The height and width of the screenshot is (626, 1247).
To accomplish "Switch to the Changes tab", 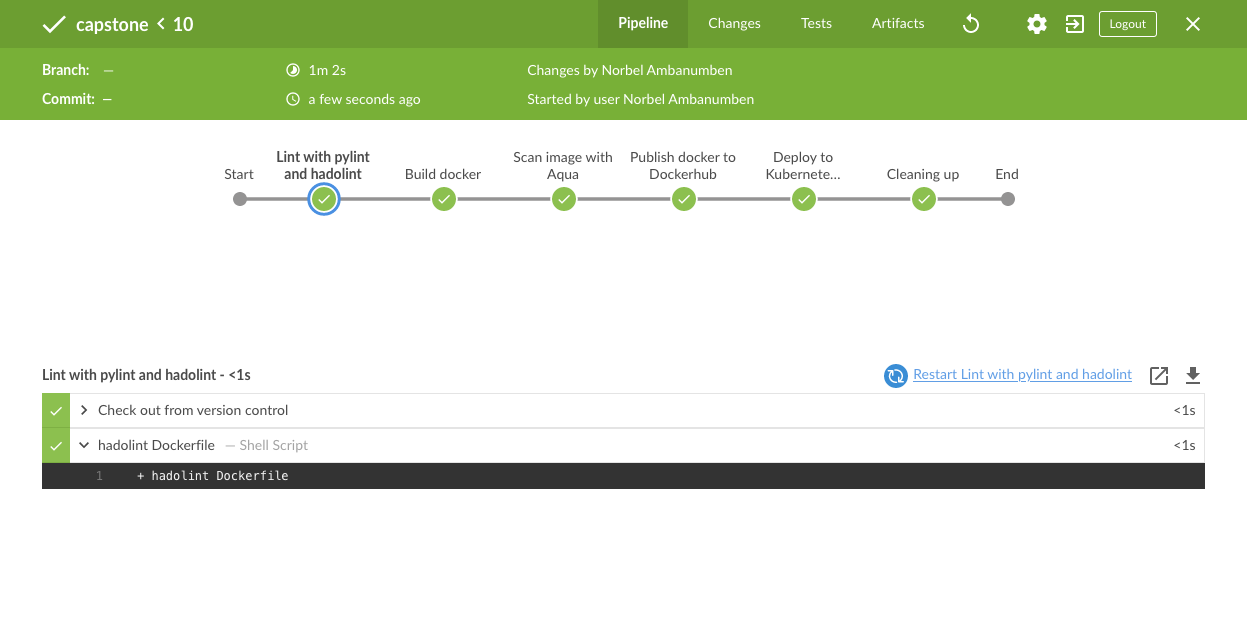I will pos(734,24).
